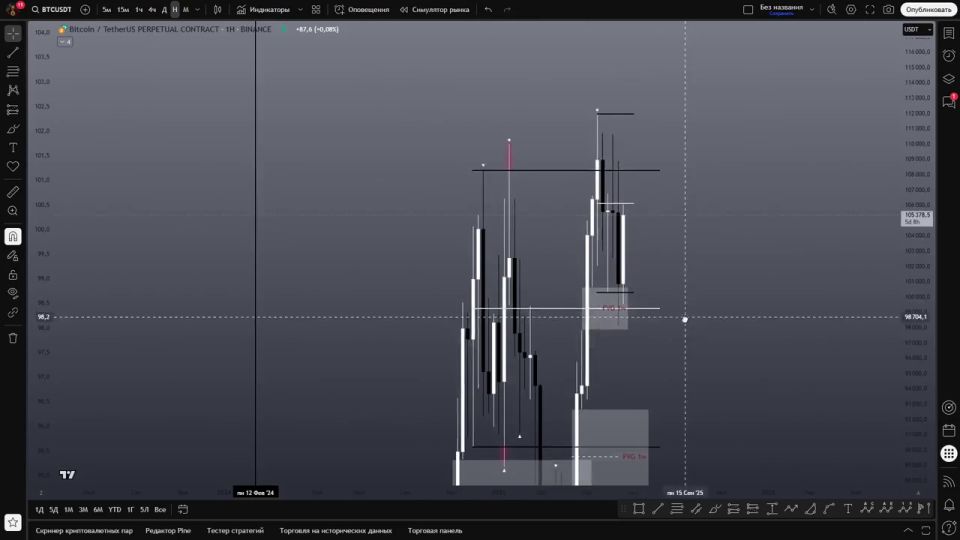Screen dimensions: 960x540
Task: Click the Опубликовать publish button
Action: pyautogui.click(x=928, y=10)
